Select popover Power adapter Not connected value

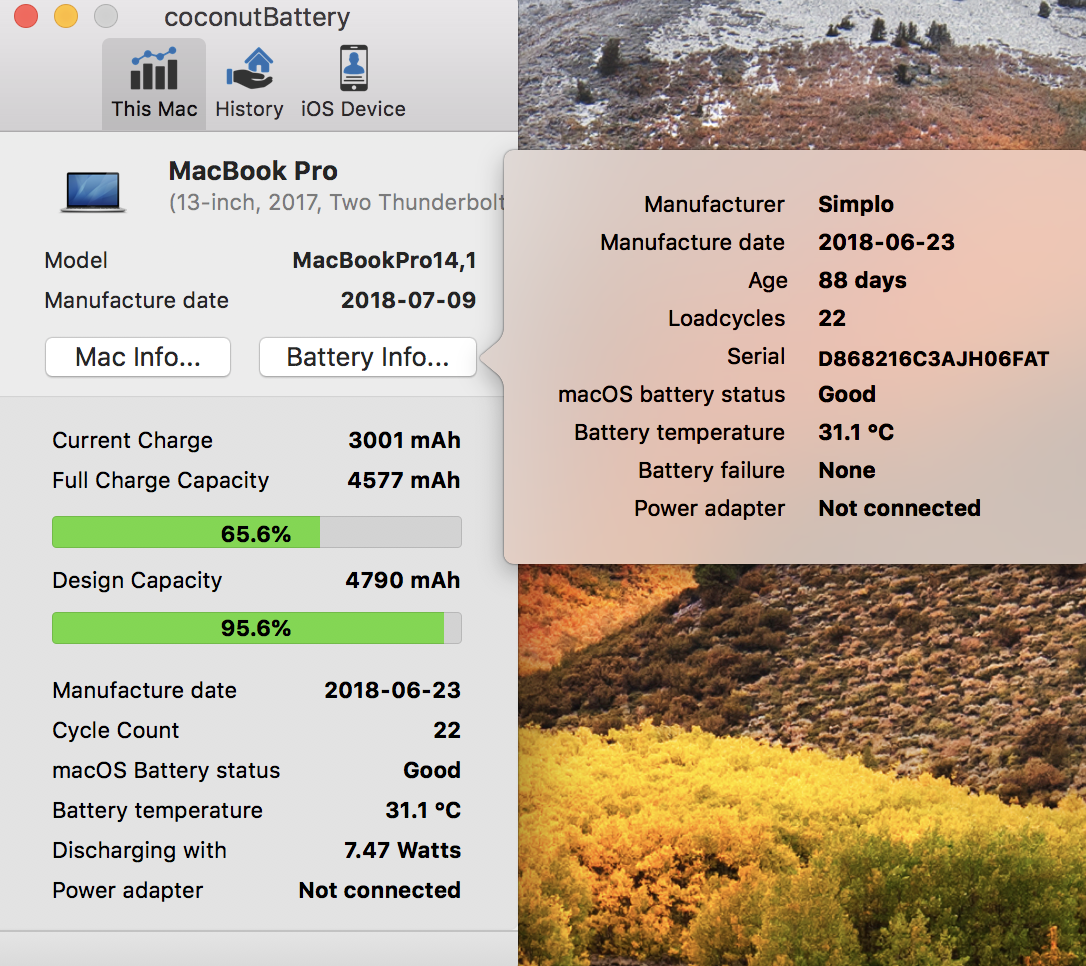point(900,508)
